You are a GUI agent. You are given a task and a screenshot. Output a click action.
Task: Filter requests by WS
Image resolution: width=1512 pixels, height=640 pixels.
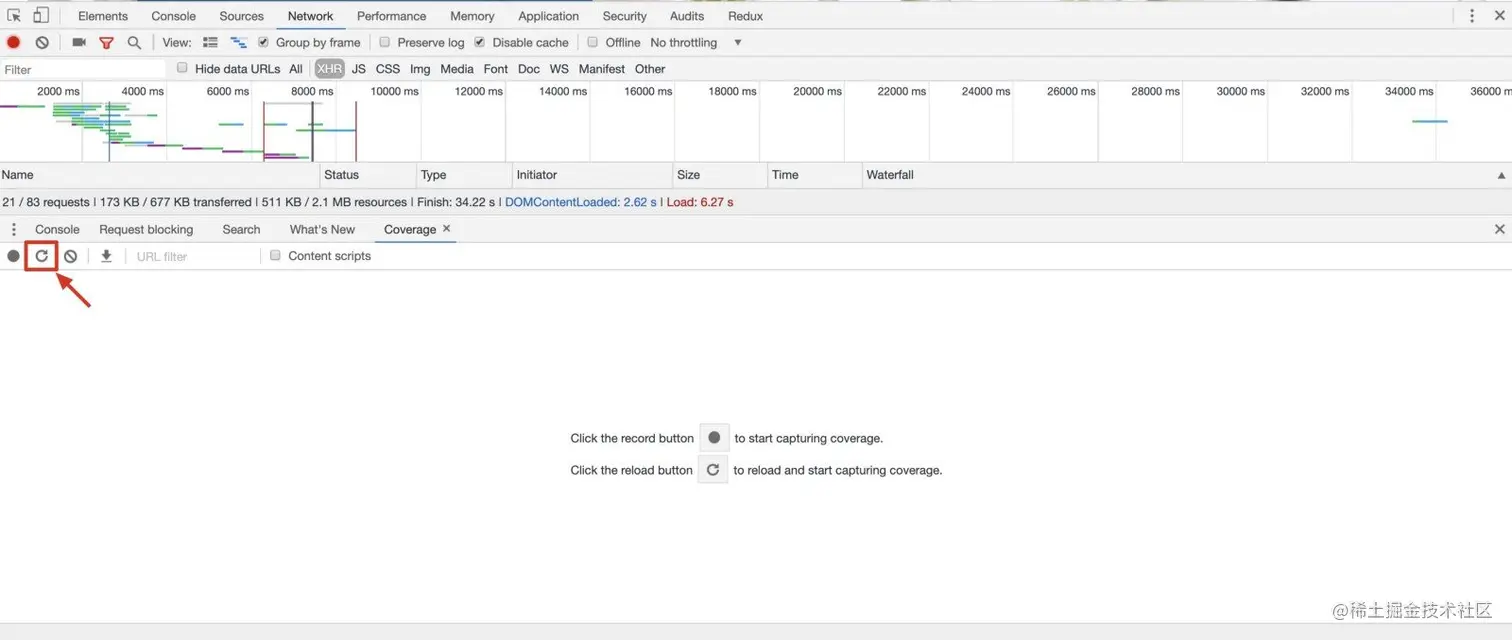tap(559, 69)
